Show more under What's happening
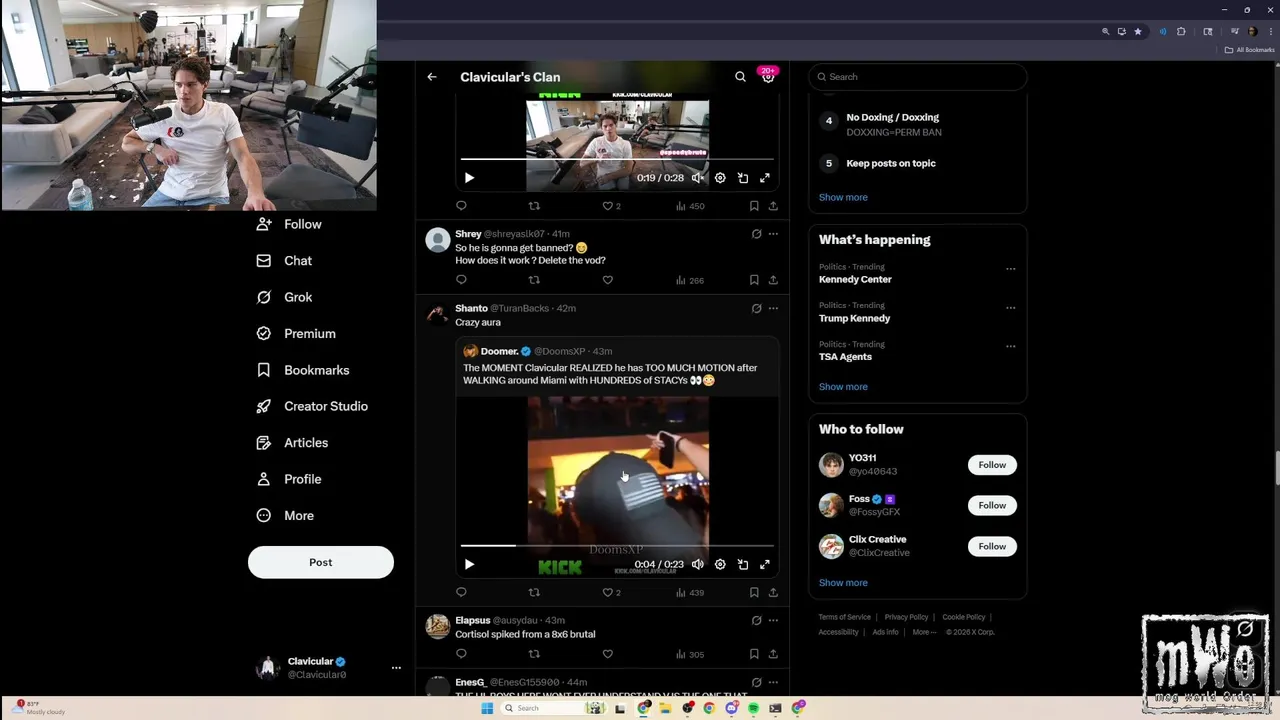 [843, 387]
